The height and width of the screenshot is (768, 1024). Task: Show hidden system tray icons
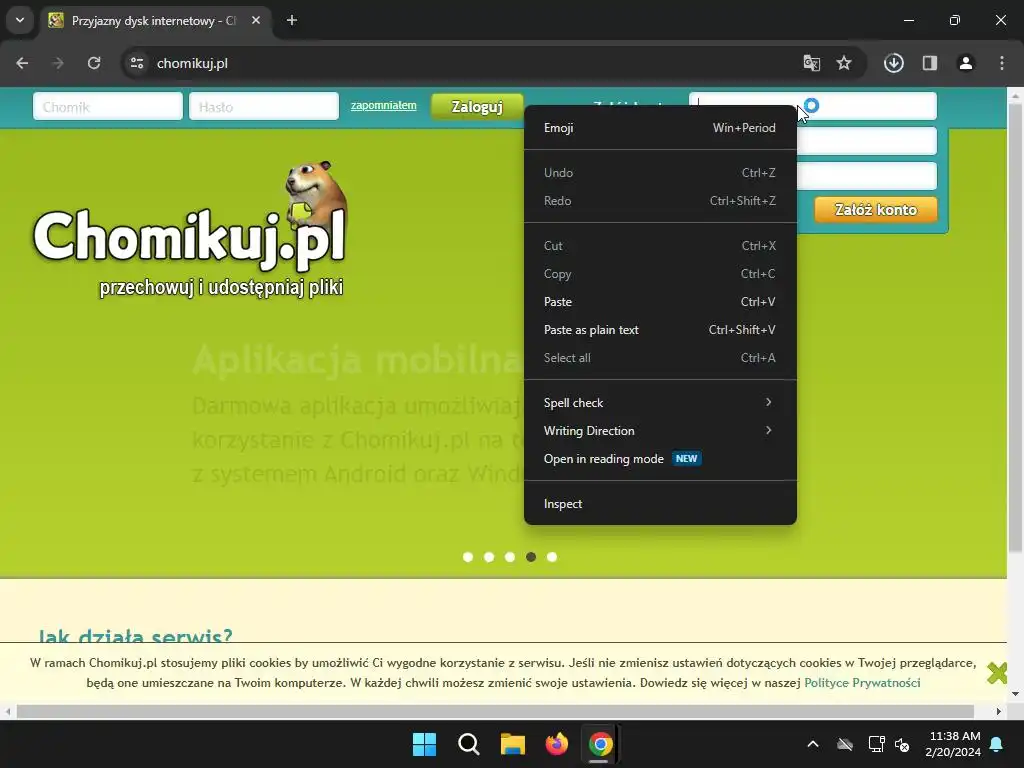pyautogui.click(x=813, y=744)
